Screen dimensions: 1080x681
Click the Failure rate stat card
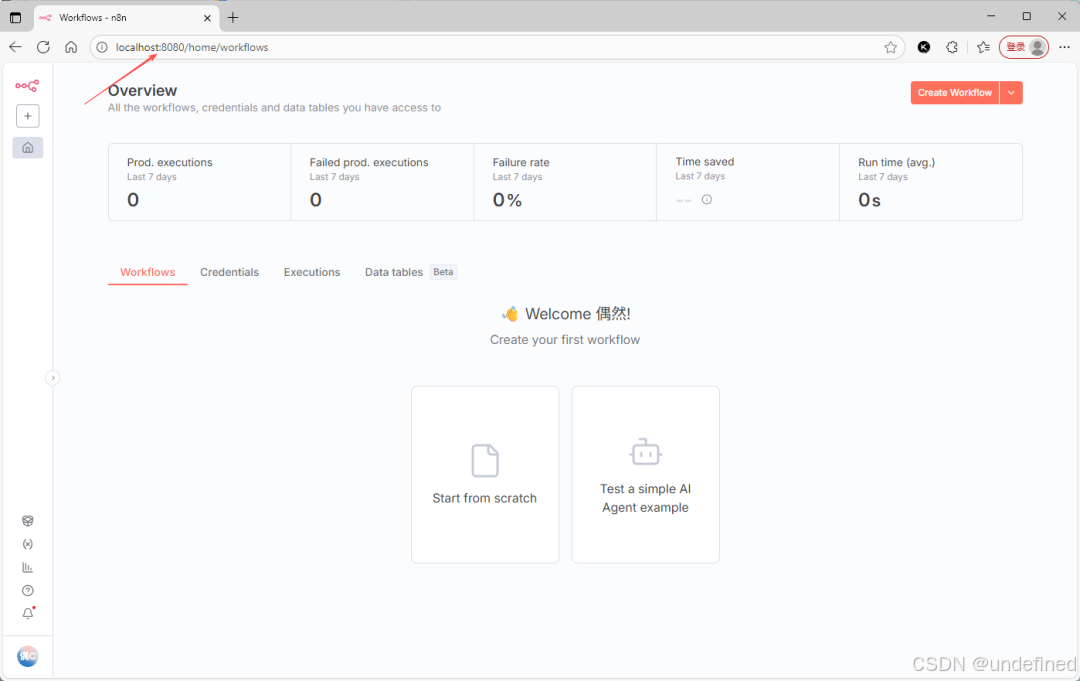coord(565,182)
